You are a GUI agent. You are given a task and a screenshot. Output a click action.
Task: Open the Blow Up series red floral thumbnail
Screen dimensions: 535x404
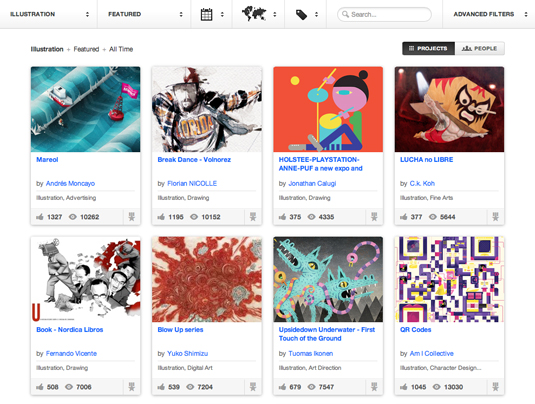click(207, 279)
